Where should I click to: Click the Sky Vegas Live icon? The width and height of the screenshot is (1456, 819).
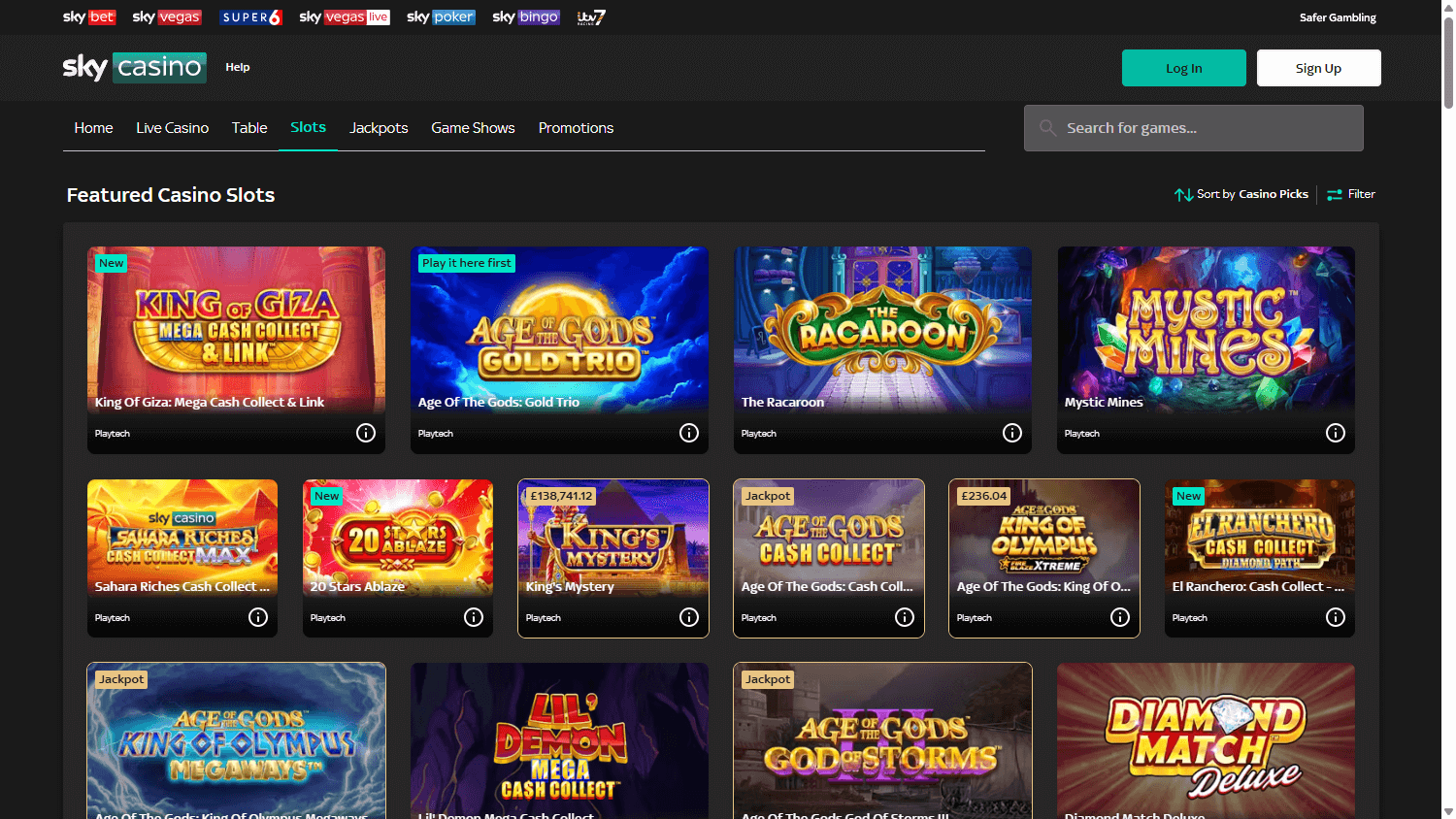344,16
